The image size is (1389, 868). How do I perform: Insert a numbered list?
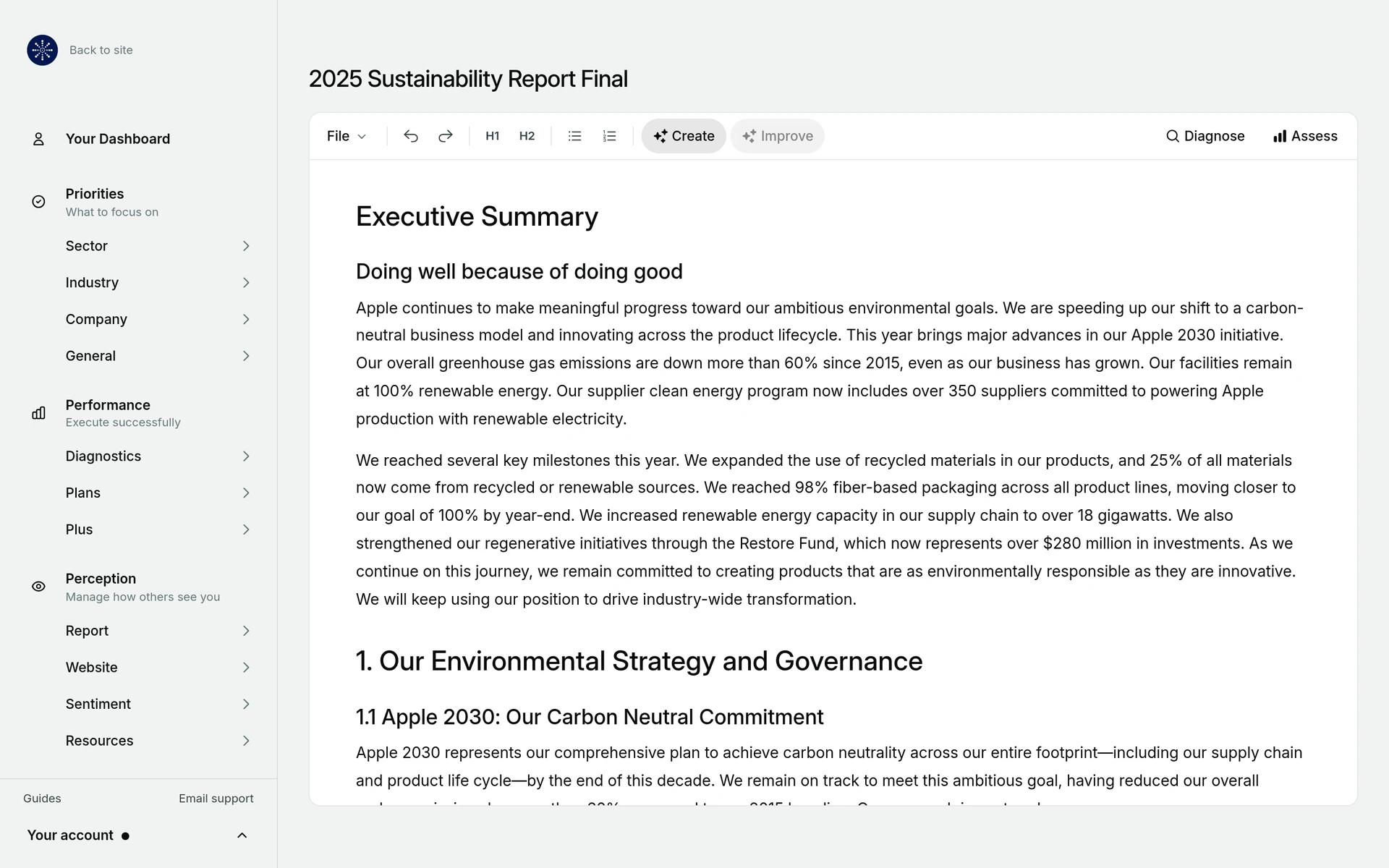tap(610, 136)
